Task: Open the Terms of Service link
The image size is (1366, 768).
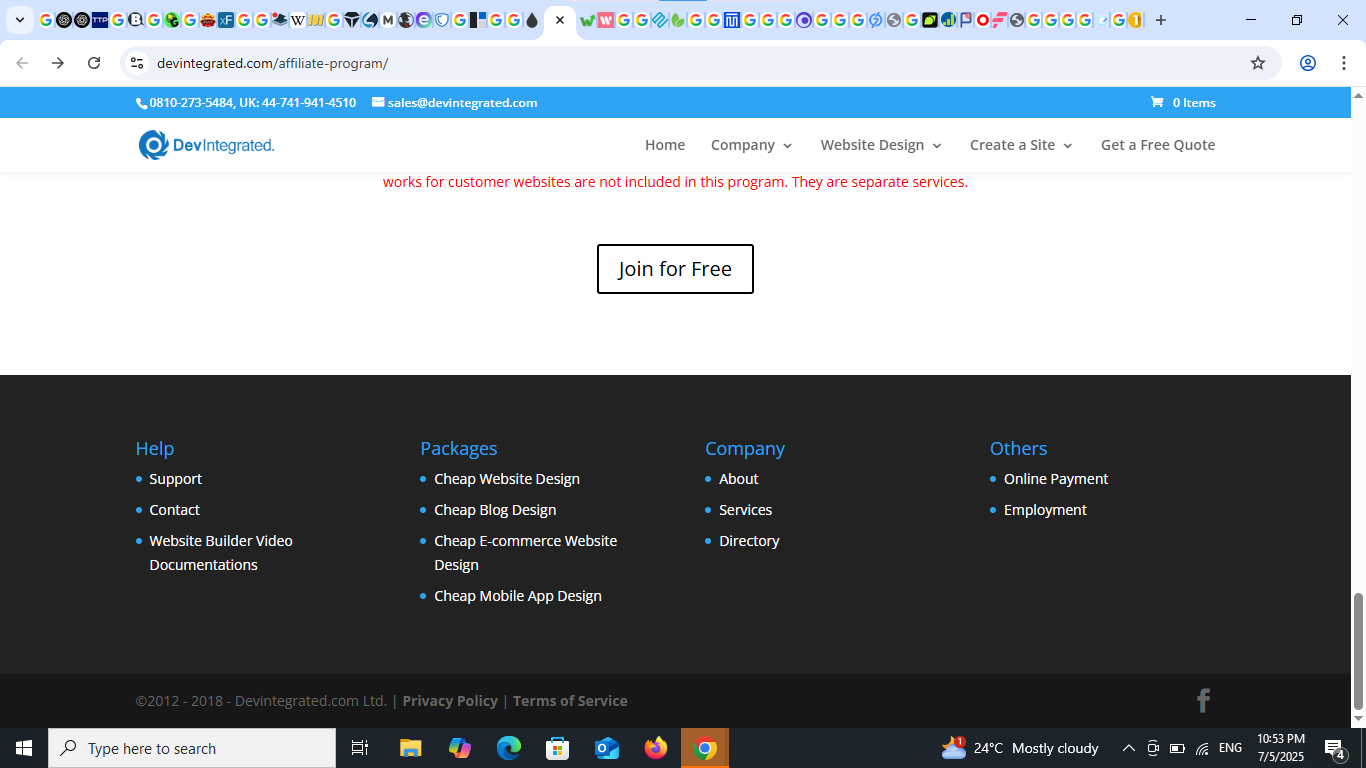Action: click(570, 701)
